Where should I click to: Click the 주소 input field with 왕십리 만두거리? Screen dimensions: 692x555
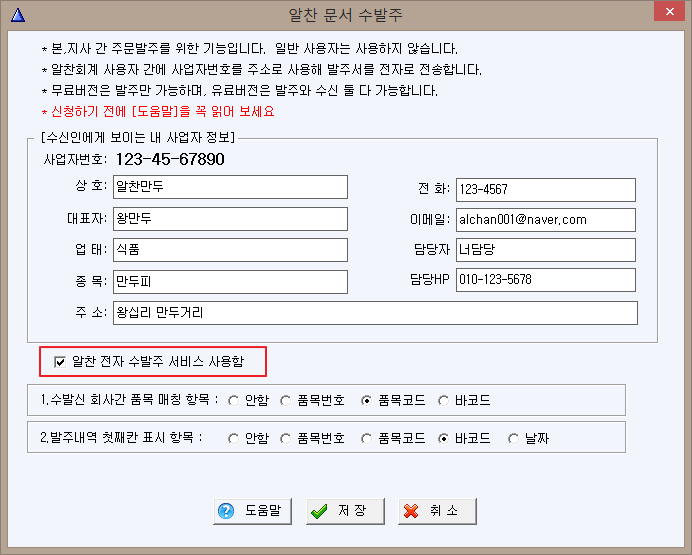tap(376, 313)
